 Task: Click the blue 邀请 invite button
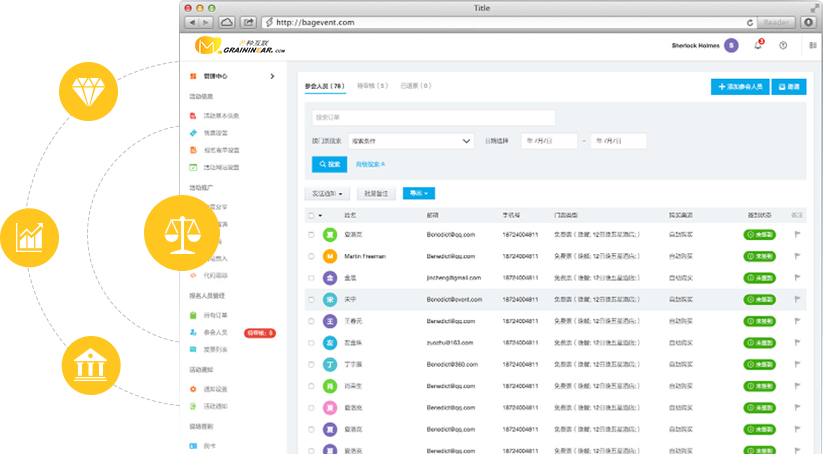pyautogui.click(x=789, y=87)
